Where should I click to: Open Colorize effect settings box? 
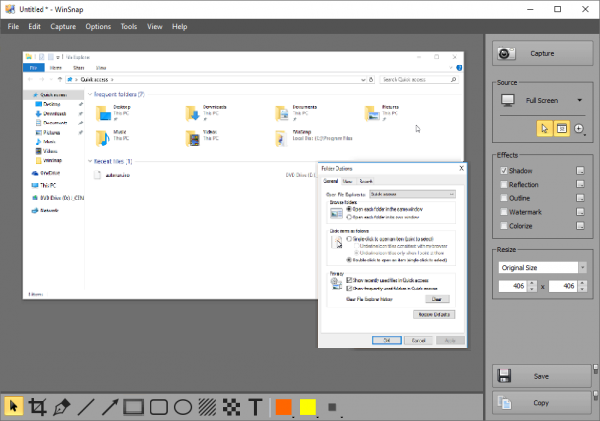580,226
